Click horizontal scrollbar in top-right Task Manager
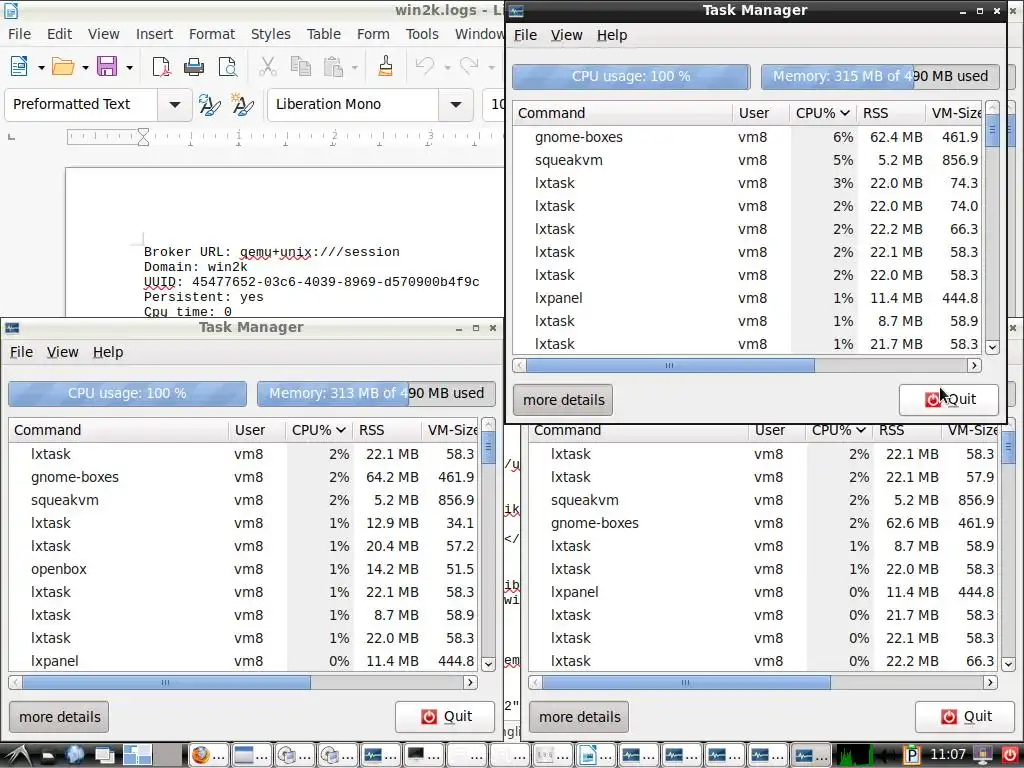Image resolution: width=1024 pixels, height=768 pixels. point(670,366)
